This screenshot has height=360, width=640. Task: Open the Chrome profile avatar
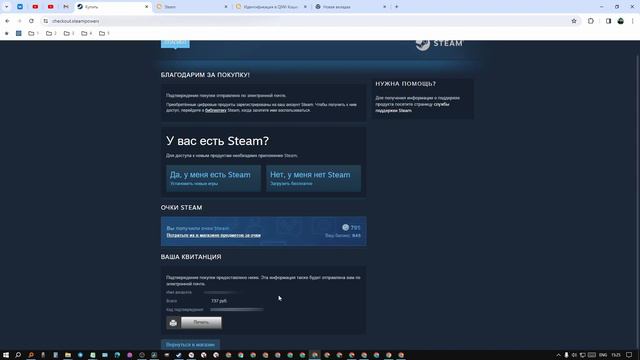click(x=620, y=21)
